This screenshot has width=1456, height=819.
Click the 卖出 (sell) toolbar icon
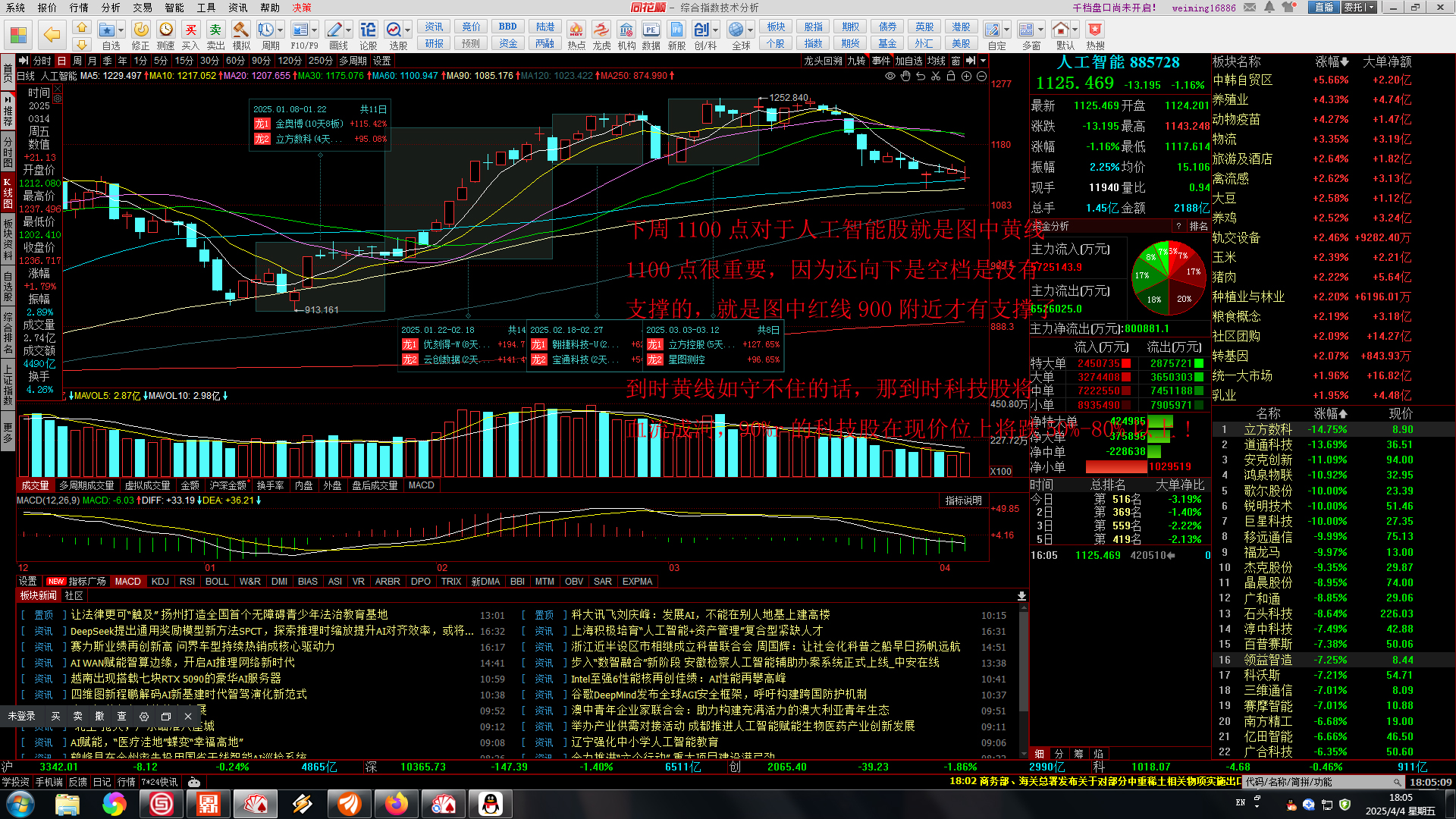pyautogui.click(x=215, y=30)
